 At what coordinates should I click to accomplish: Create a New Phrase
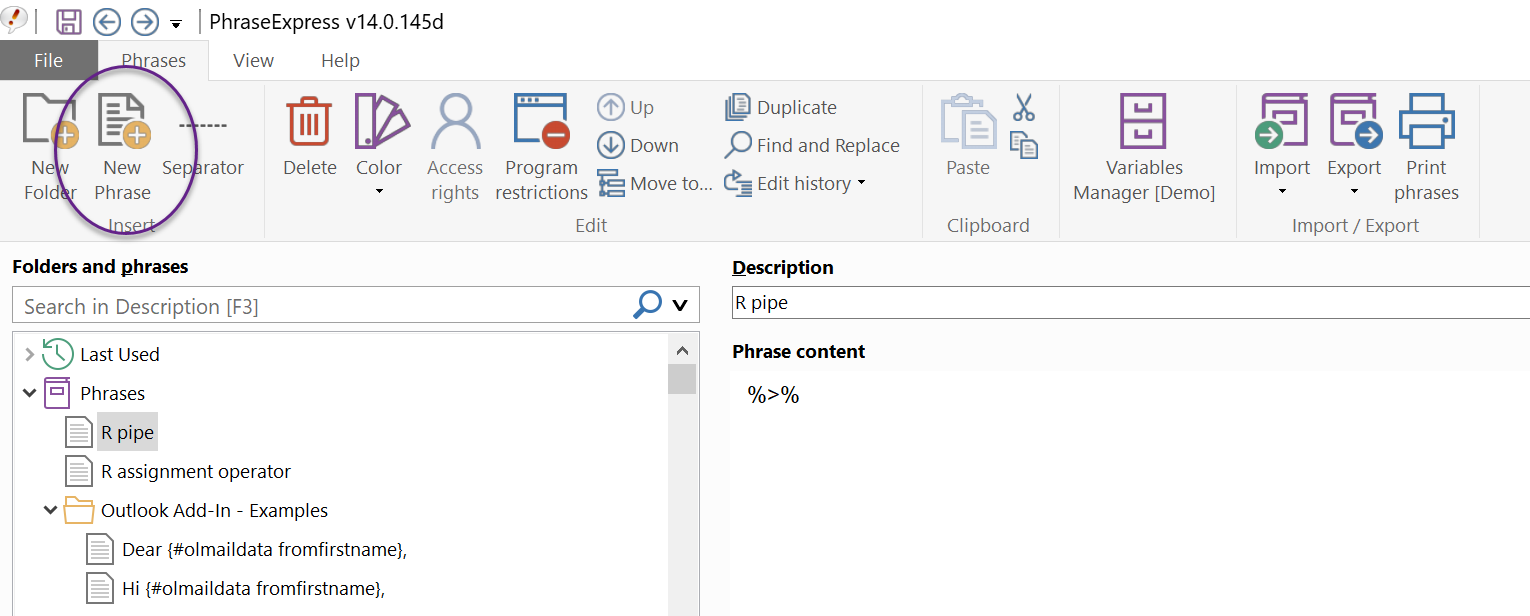123,122
